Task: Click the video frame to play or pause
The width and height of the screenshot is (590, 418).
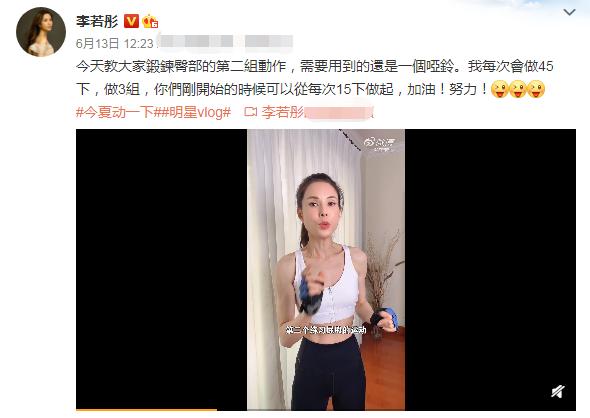Action: [326, 270]
